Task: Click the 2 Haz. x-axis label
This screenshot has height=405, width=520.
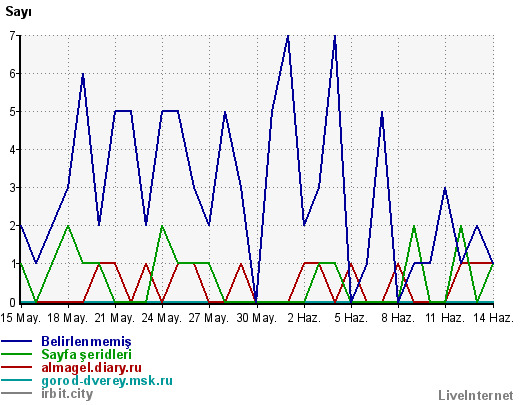Action: pos(304,318)
